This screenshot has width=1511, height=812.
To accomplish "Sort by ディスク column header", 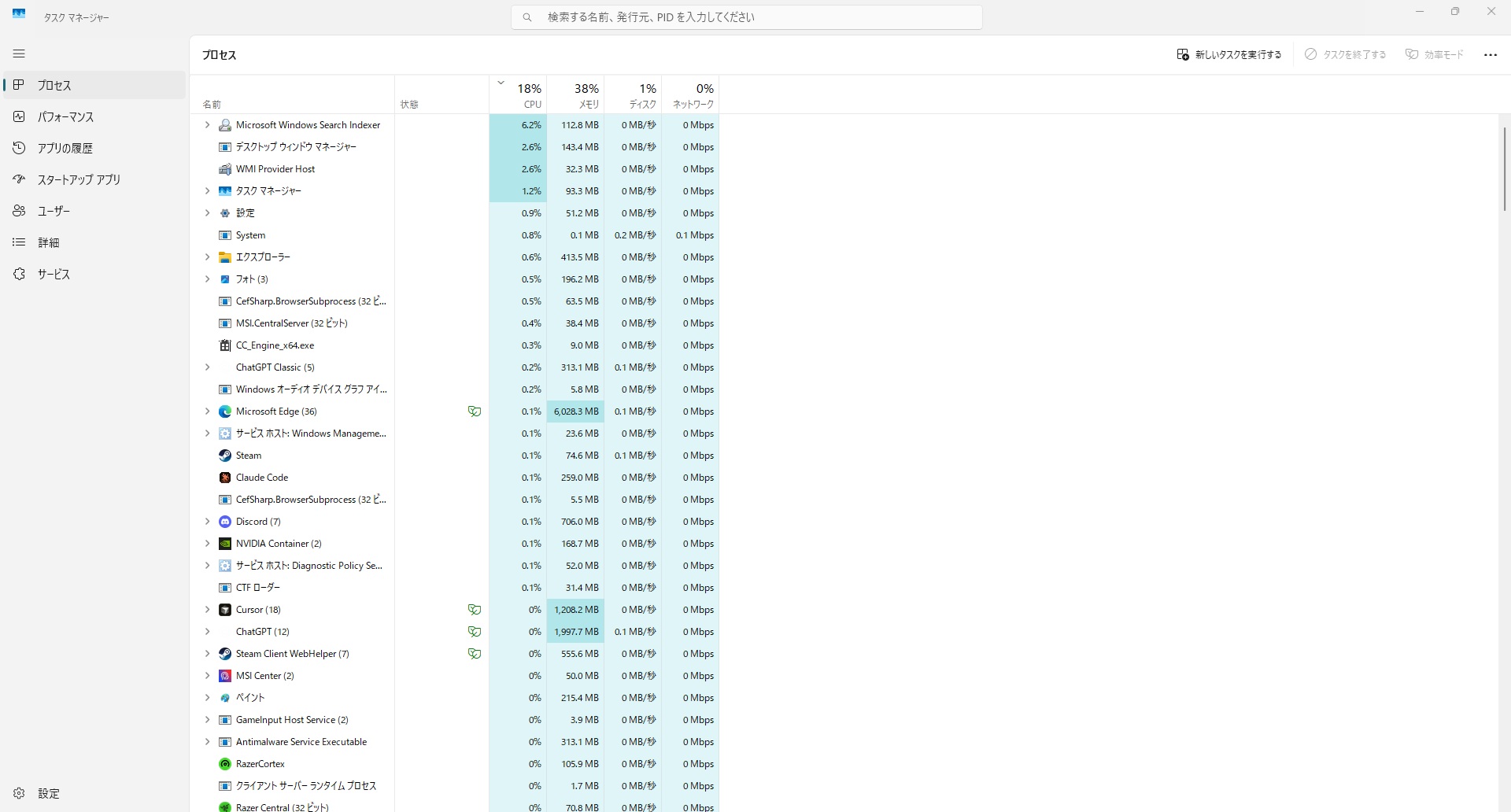I will click(633, 94).
